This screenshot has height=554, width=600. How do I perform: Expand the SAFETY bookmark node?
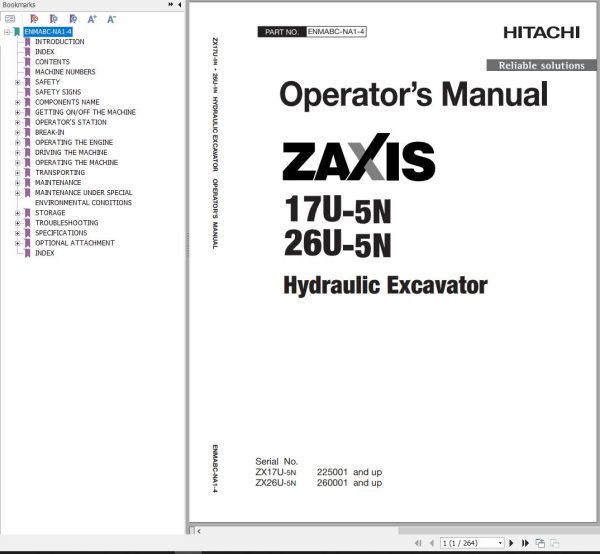[x=17, y=82]
